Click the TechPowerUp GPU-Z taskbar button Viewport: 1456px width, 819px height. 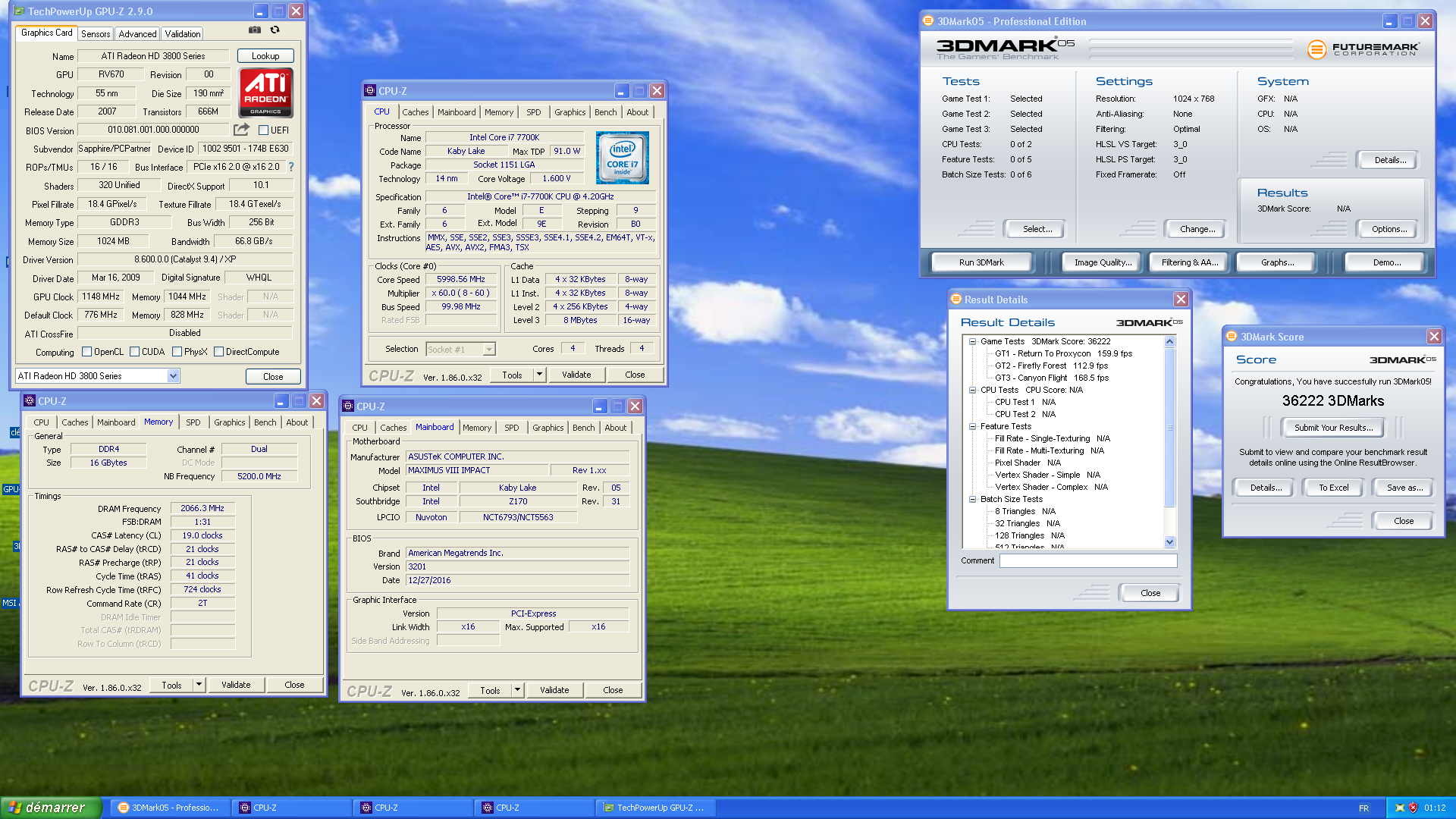655,808
